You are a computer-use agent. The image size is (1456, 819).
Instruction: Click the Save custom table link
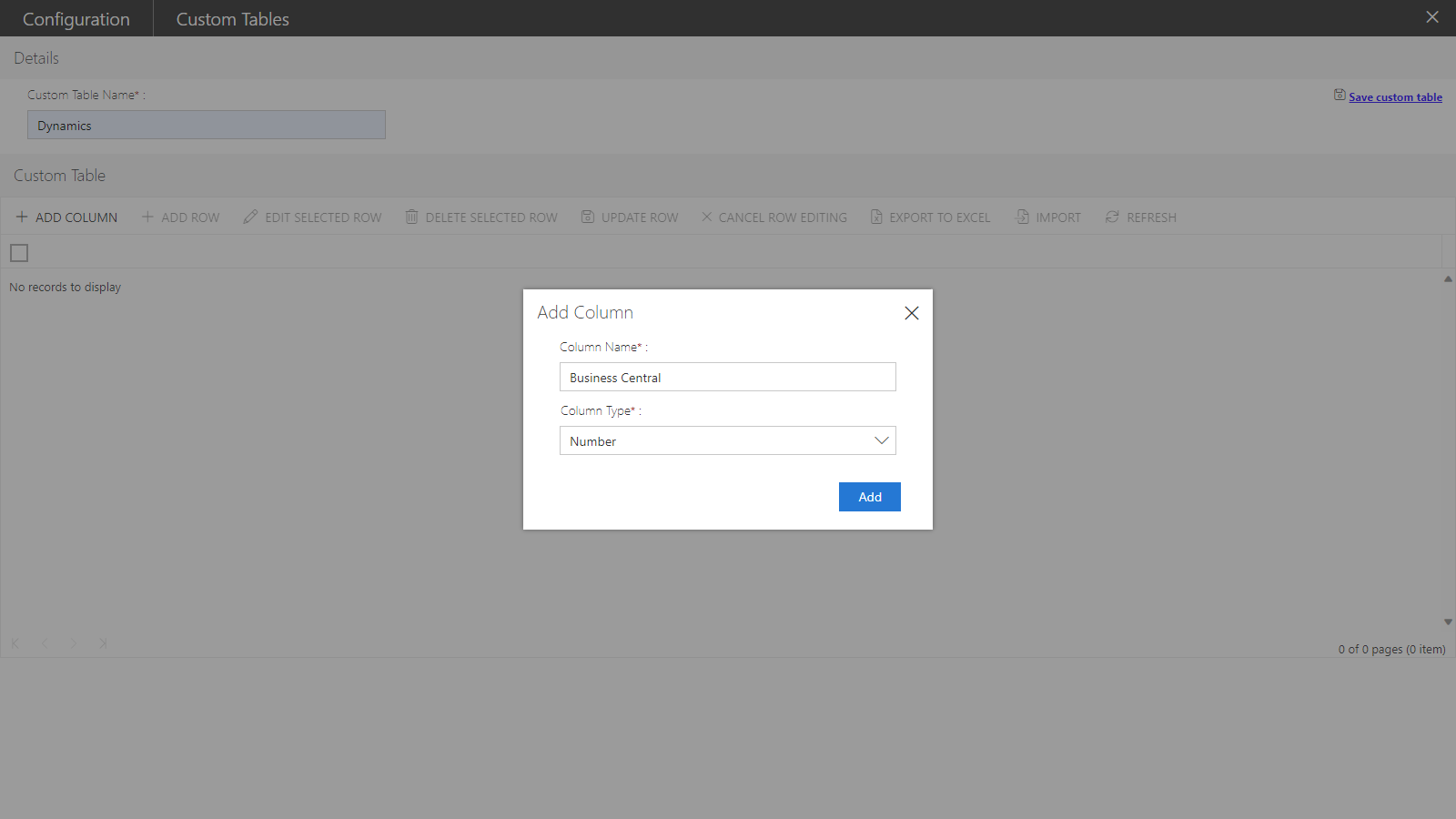[1395, 97]
